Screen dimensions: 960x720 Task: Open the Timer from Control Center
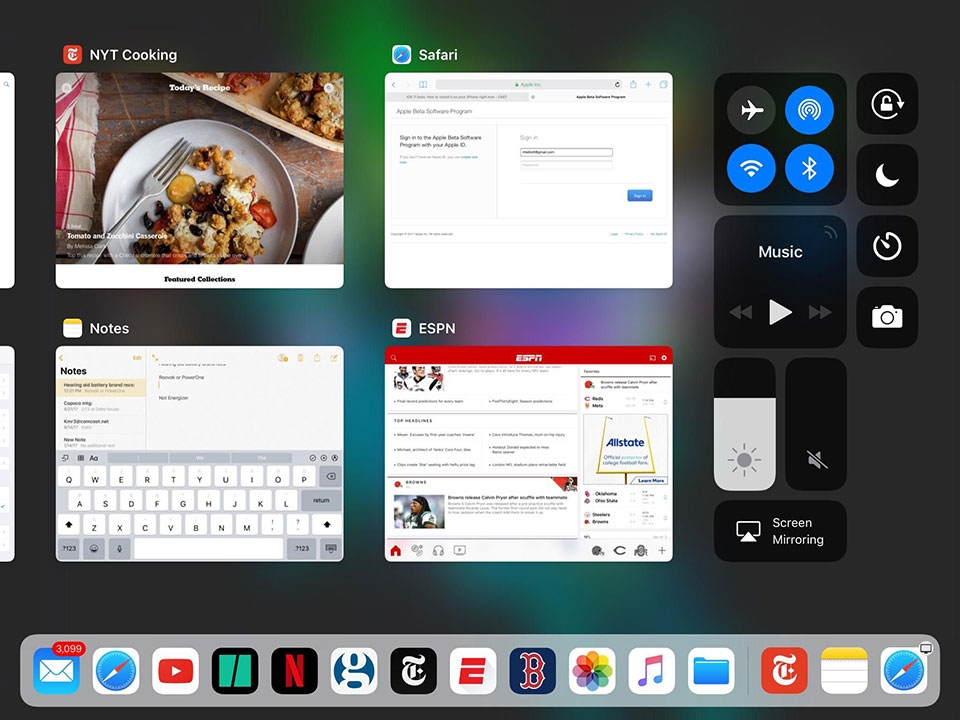pyautogui.click(x=887, y=246)
